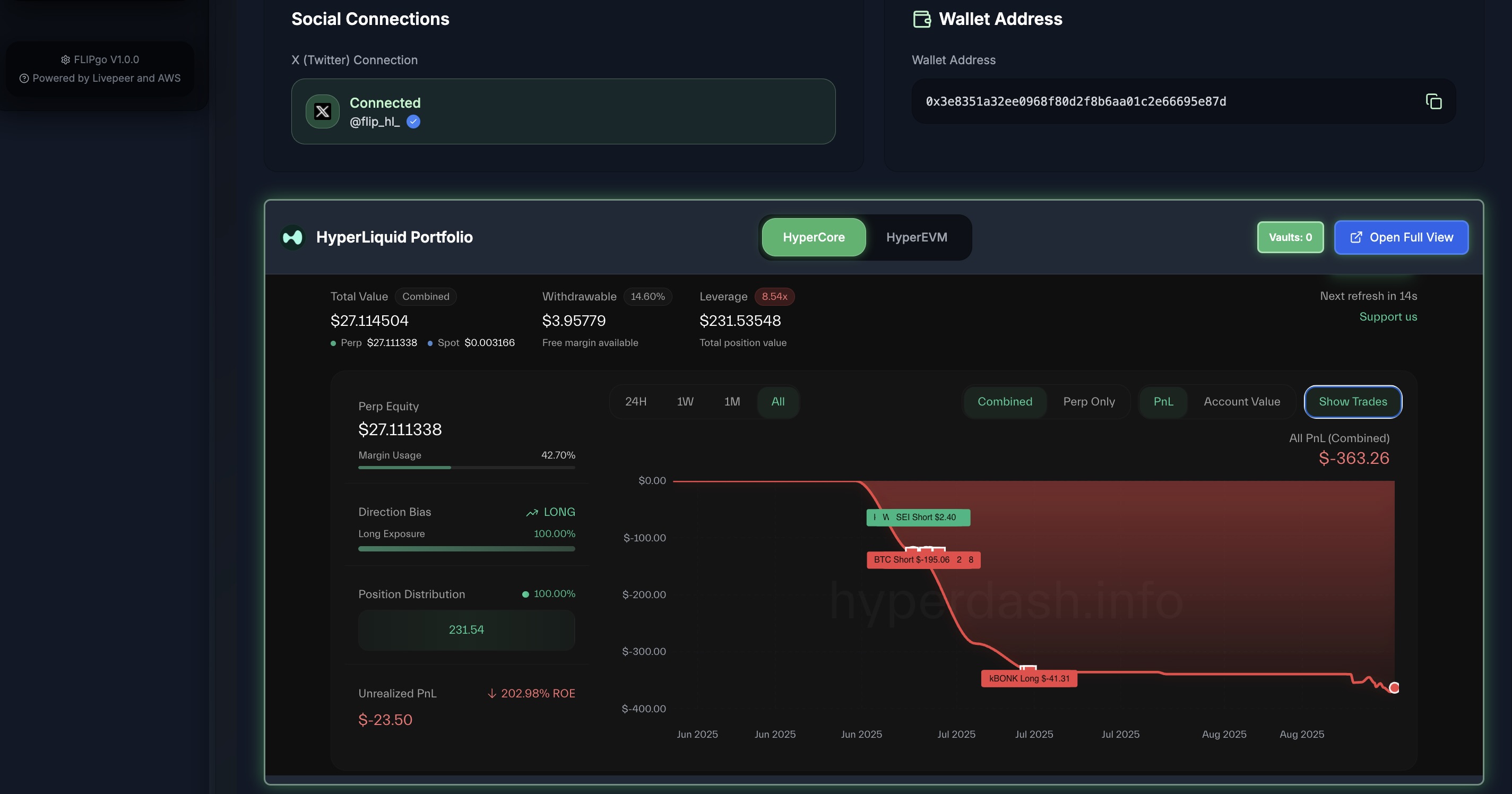Click the 231.54 position distribution bar

tap(466, 629)
